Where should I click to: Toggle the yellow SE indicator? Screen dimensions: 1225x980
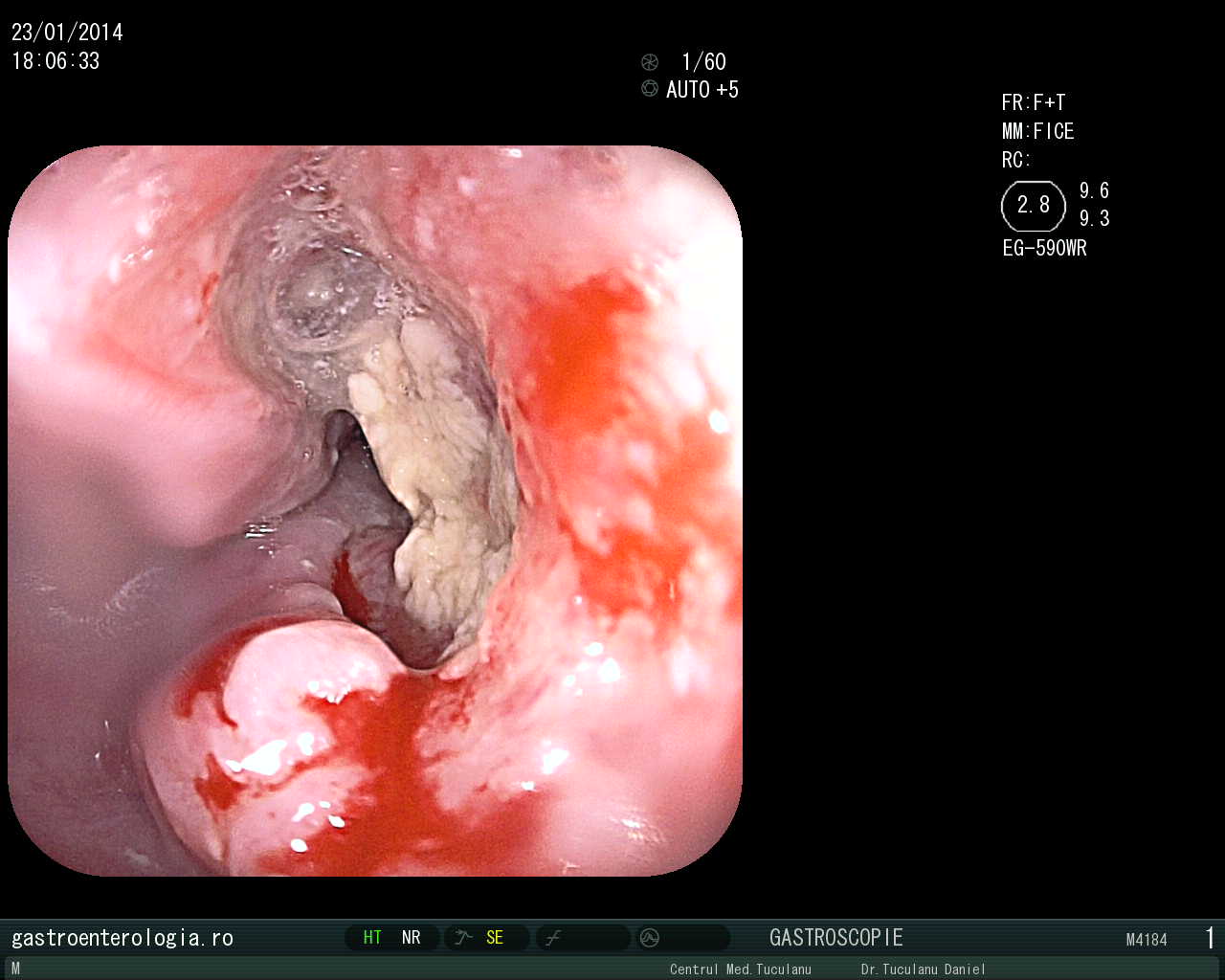point(495,938)
